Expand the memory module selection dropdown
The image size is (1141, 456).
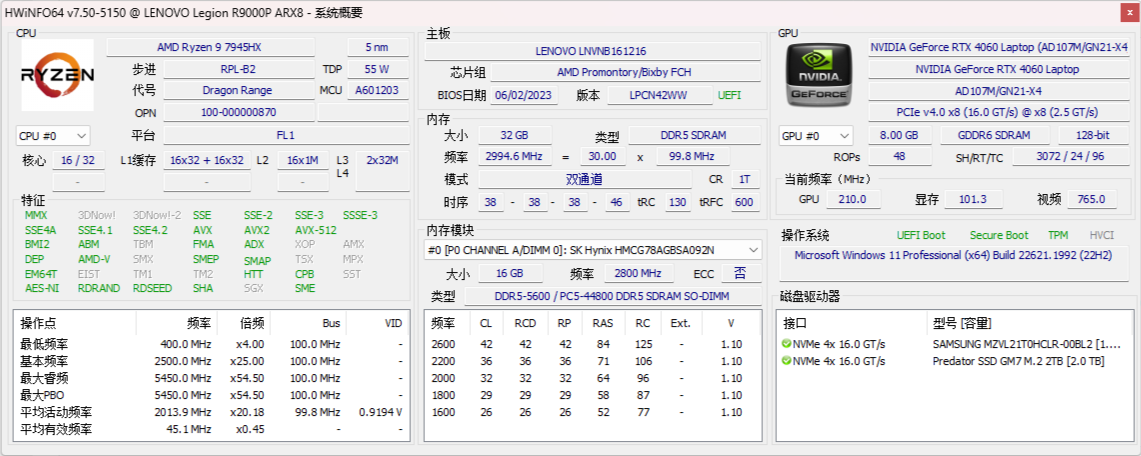tap(593, 250)
